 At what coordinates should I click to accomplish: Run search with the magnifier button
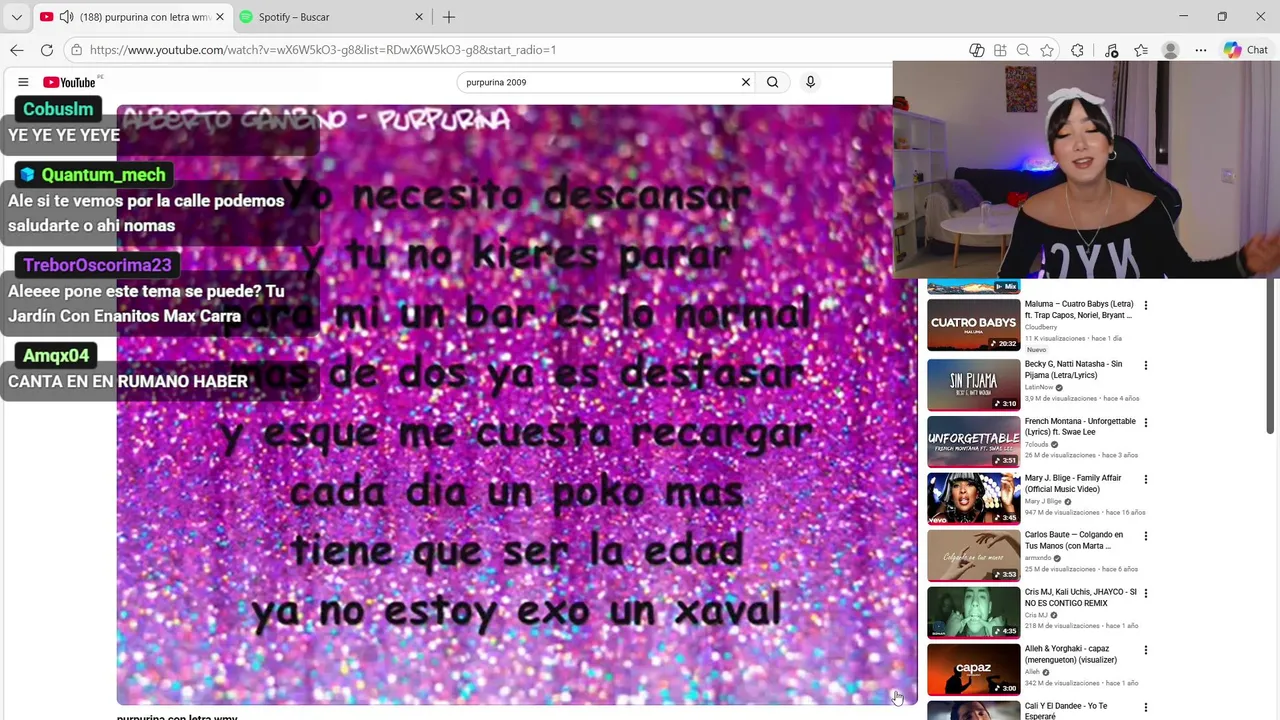tap(772, 82)
